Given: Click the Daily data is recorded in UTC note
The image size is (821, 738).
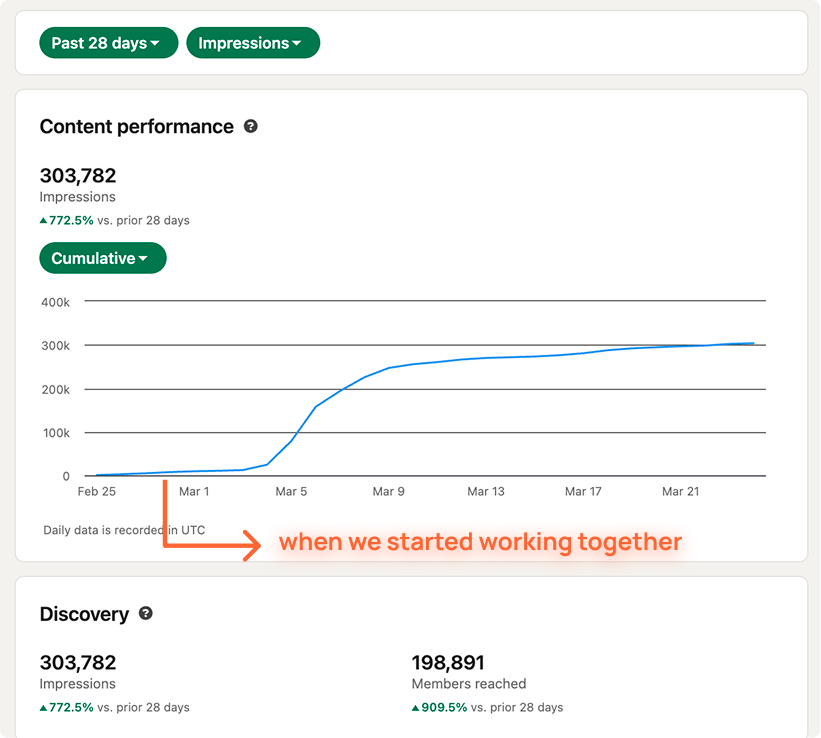Looking at the screenshot, I should pyautogui.click(x=124, y=530).
